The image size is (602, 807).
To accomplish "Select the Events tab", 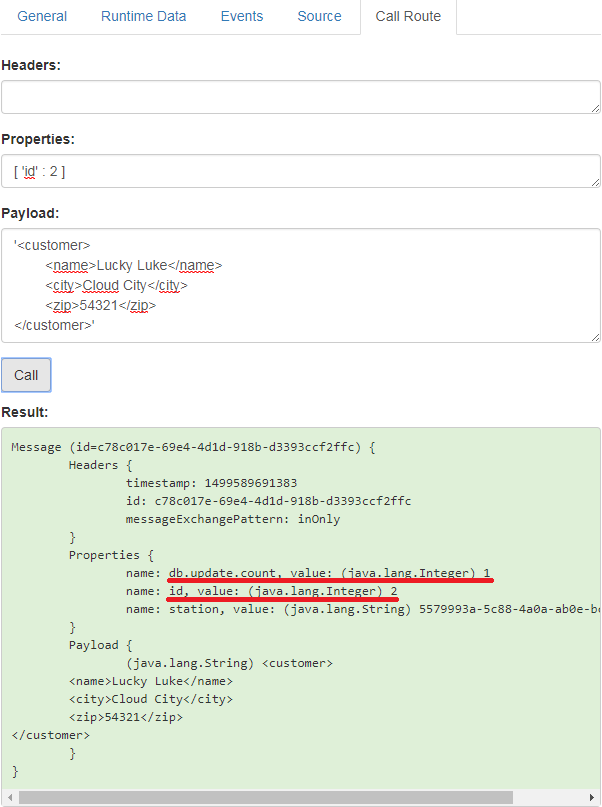I will coord(241,16).
